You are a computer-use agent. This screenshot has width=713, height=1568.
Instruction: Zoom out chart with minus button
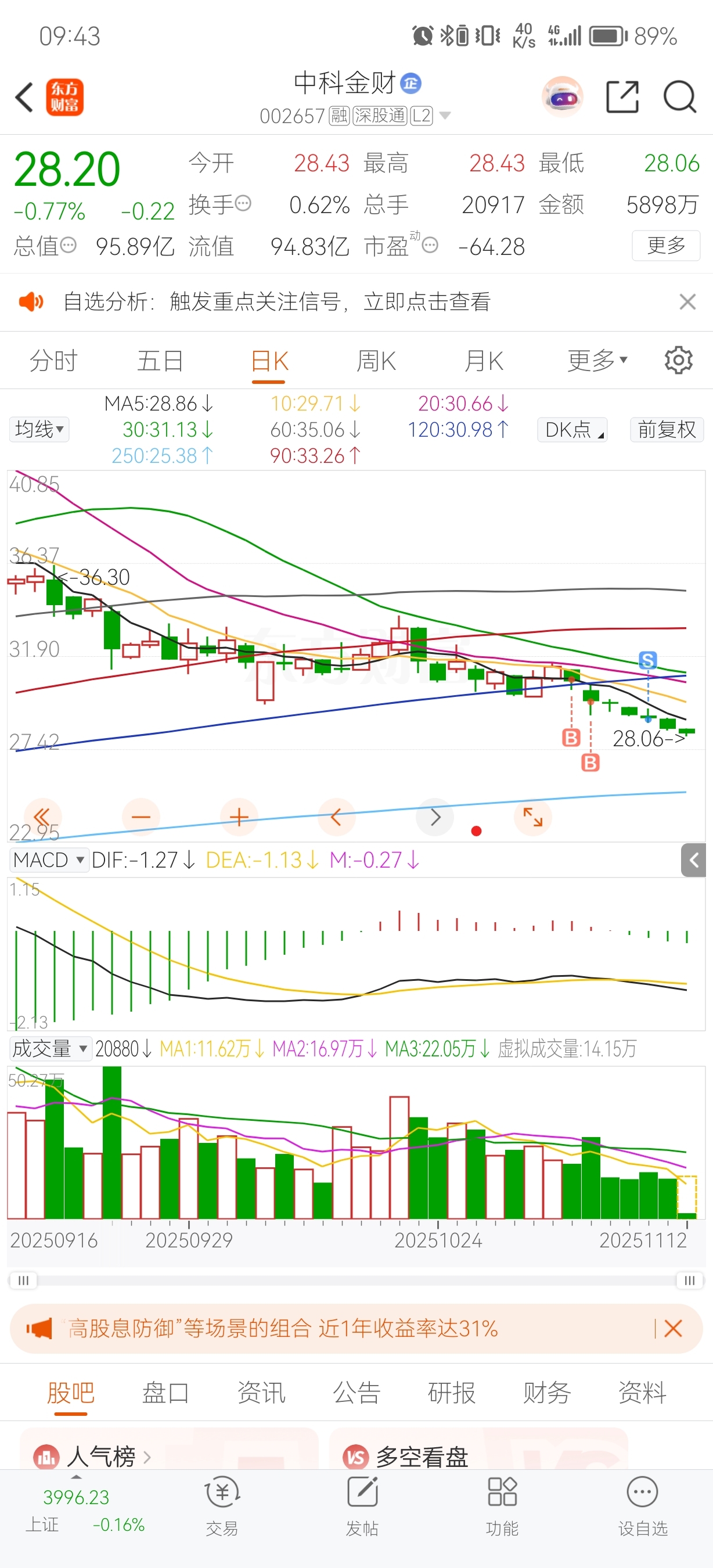pyautogui.click(x=141, y=817)
